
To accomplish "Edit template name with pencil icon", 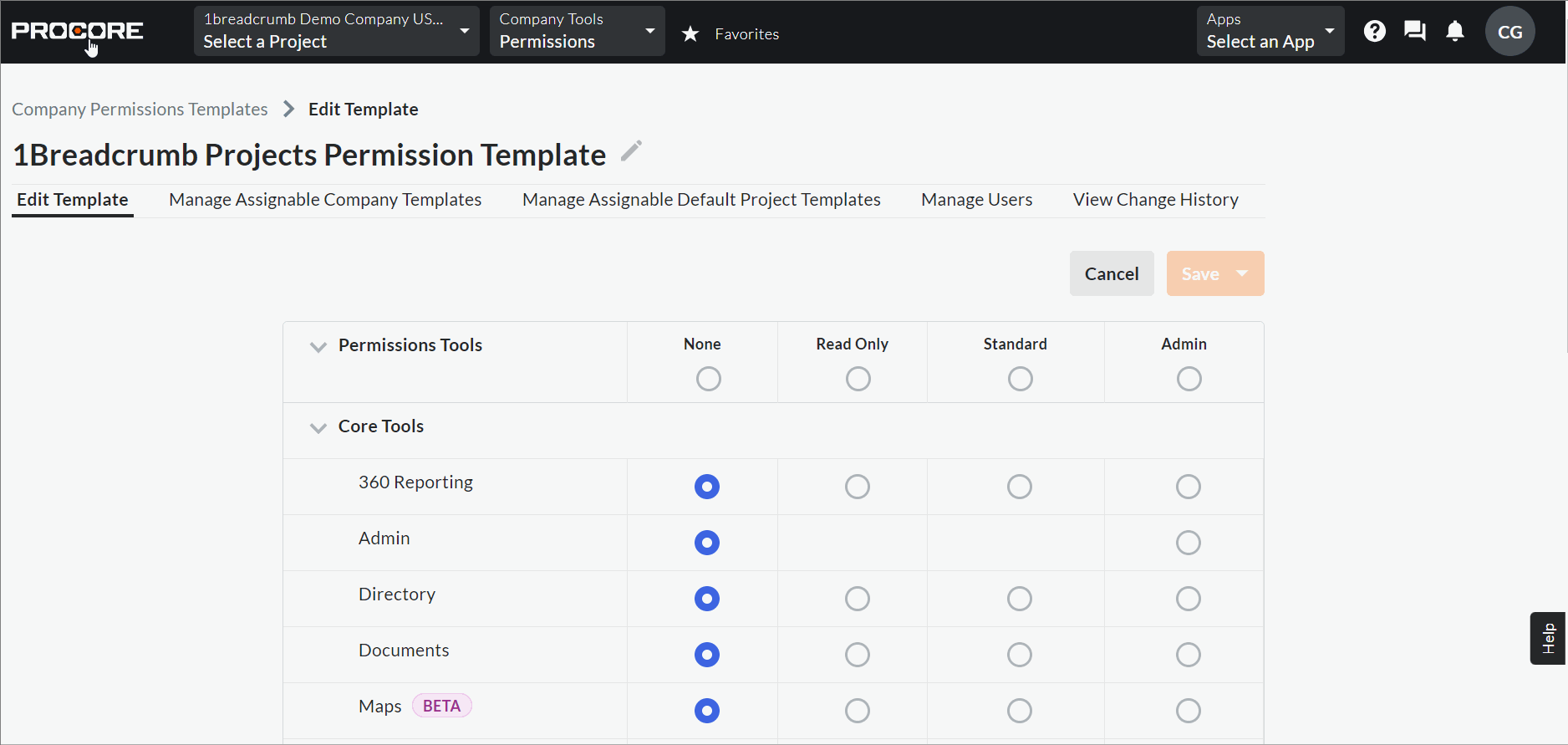I will pyautogui.click(x=631, y=152).
